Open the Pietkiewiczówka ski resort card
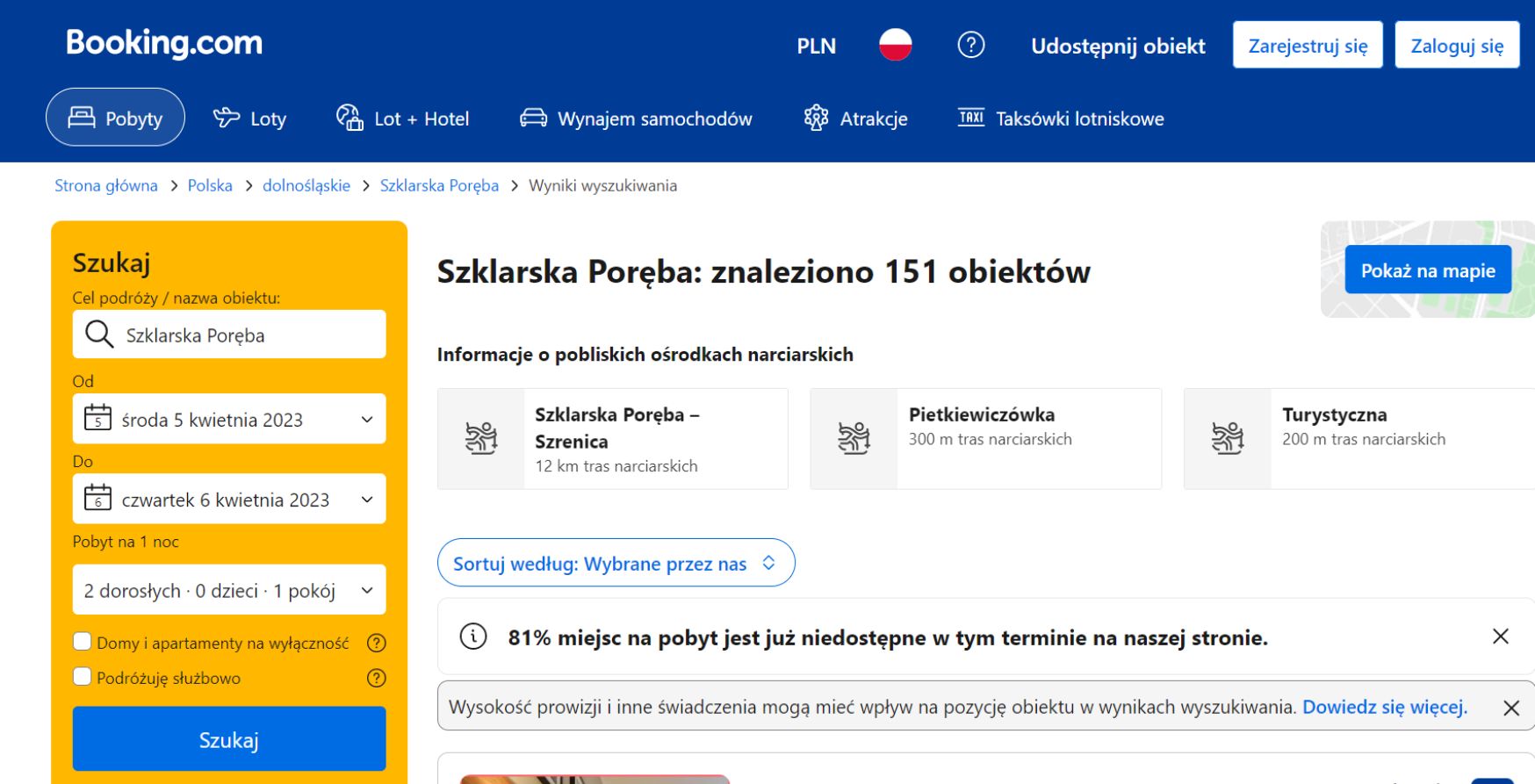The height and width of the screenshot is (784, 1535). (x=985, y=439)
